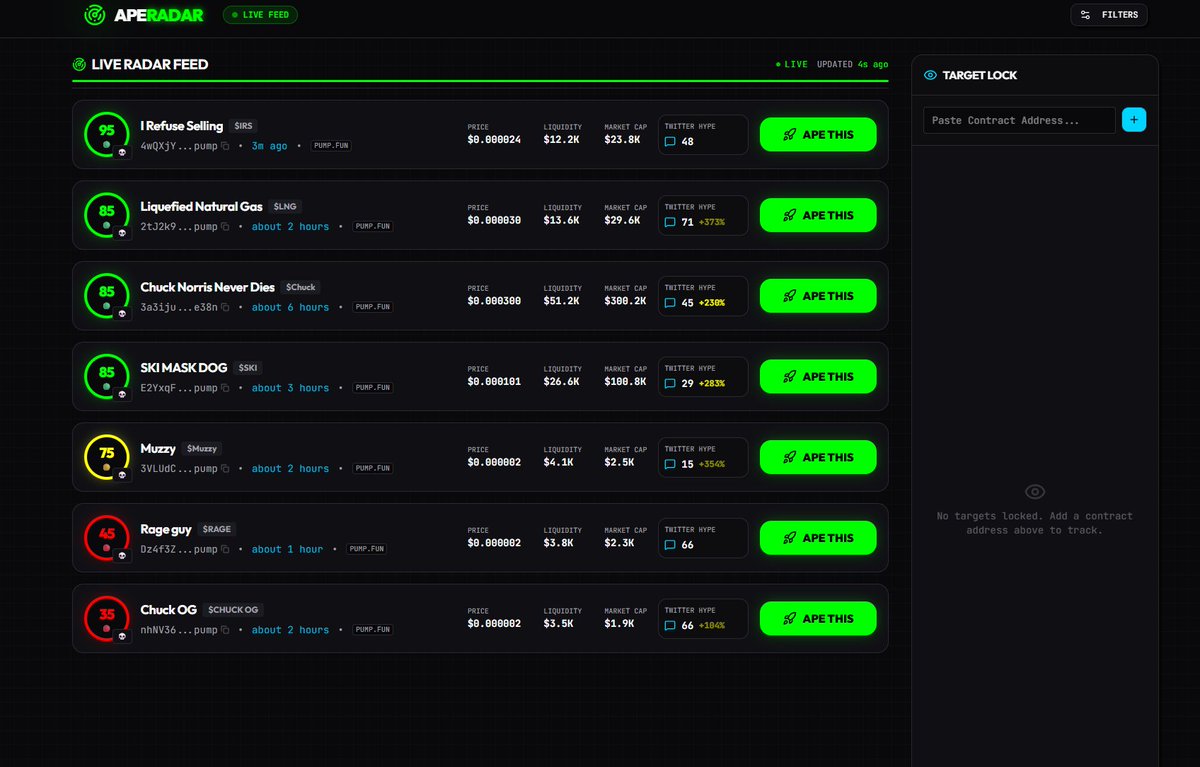Click the 85 score ring for SKI MASK DOG

coord(107,377)
